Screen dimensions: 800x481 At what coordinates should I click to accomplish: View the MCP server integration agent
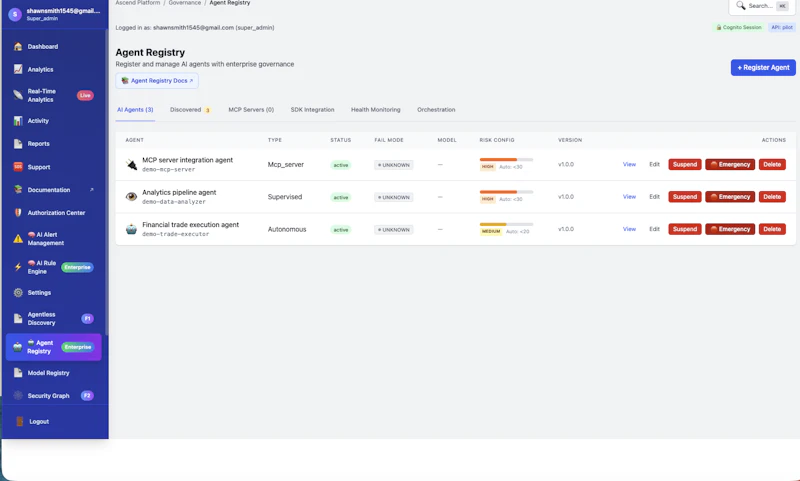point(629,164)
